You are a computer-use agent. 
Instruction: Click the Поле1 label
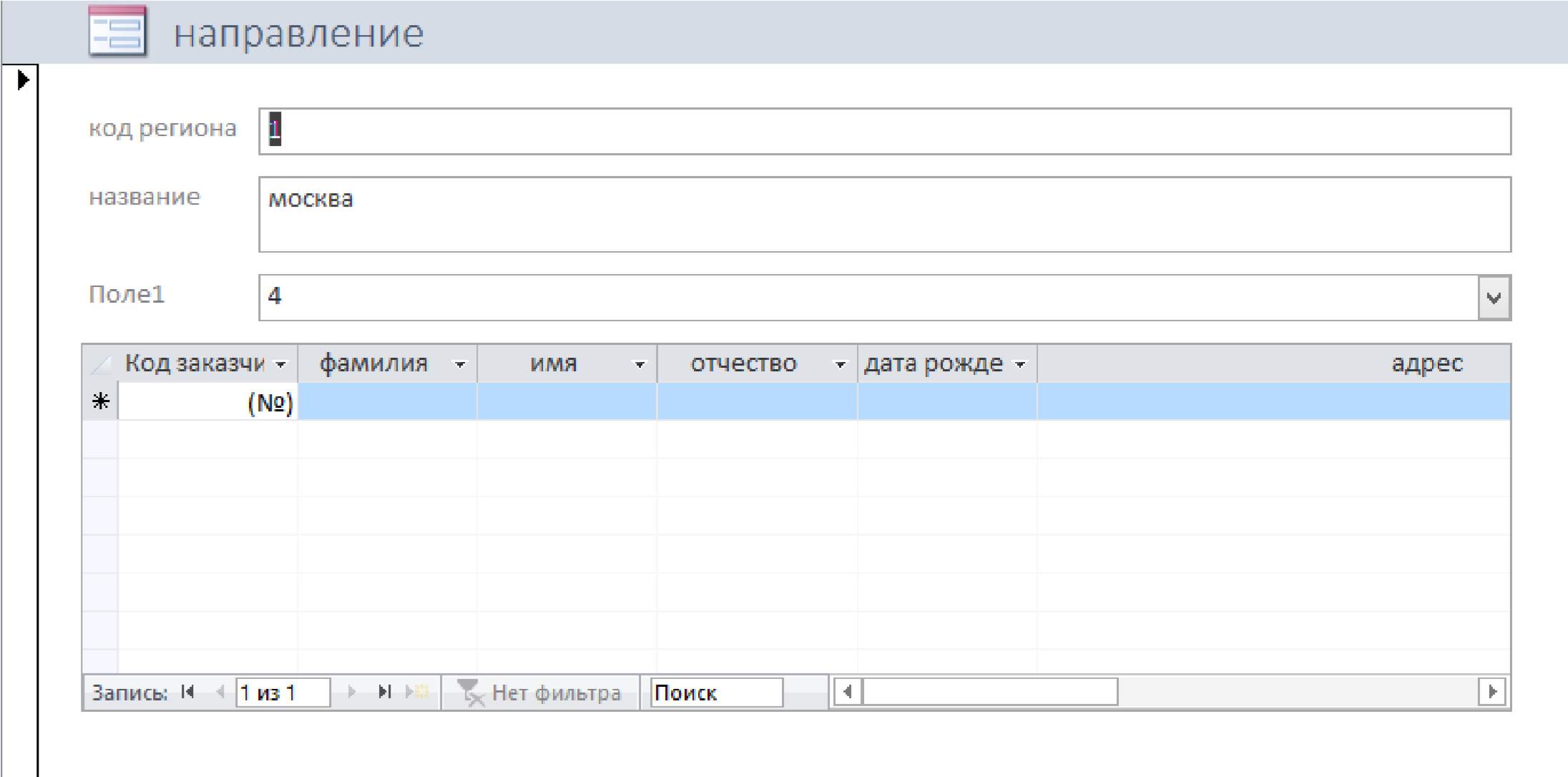[127, 294]
